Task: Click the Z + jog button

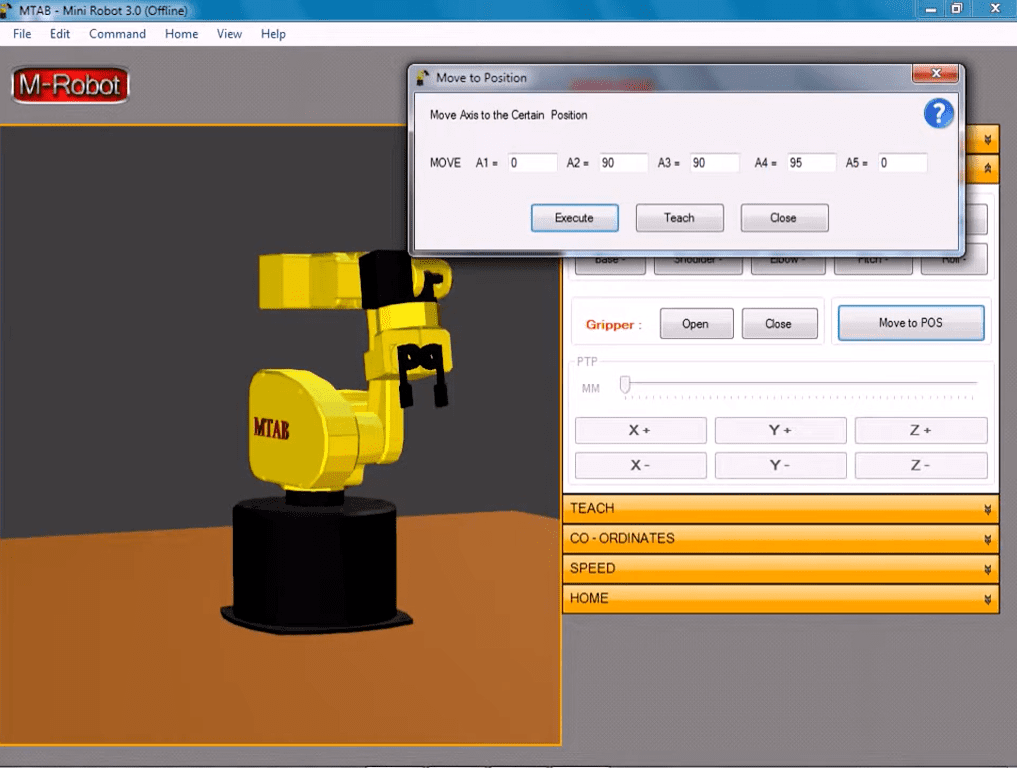Action: [x=920, y=430]
